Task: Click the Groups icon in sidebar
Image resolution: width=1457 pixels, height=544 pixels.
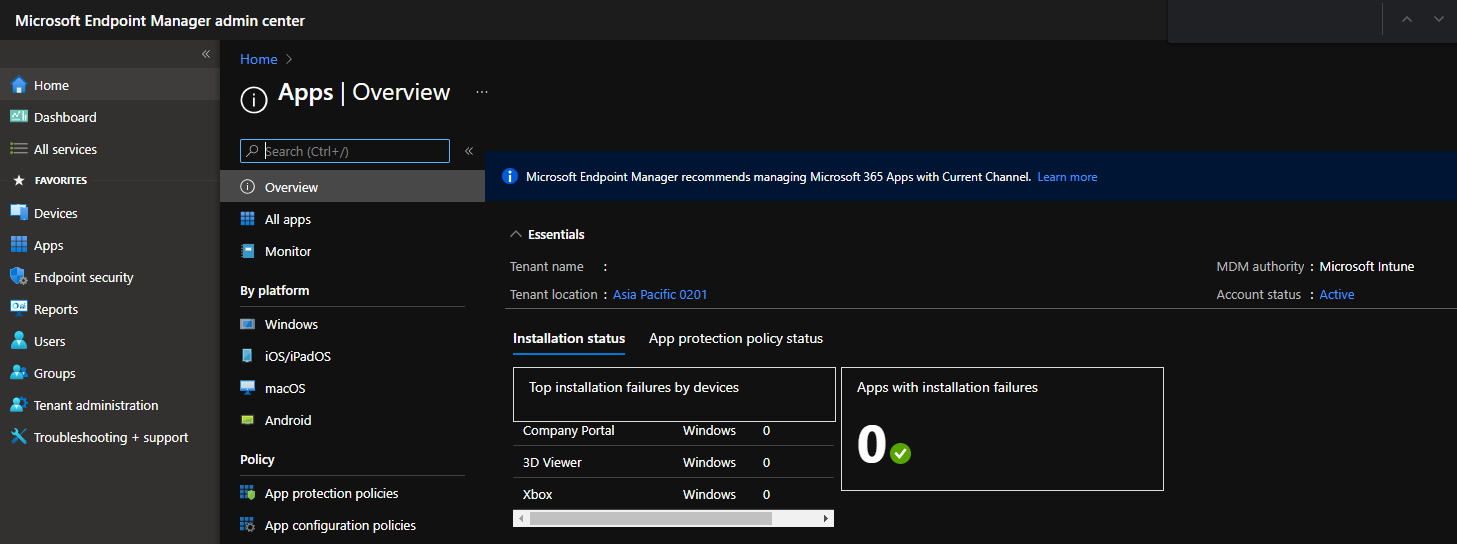Action: pyautogui.click(x=18, y=373)
